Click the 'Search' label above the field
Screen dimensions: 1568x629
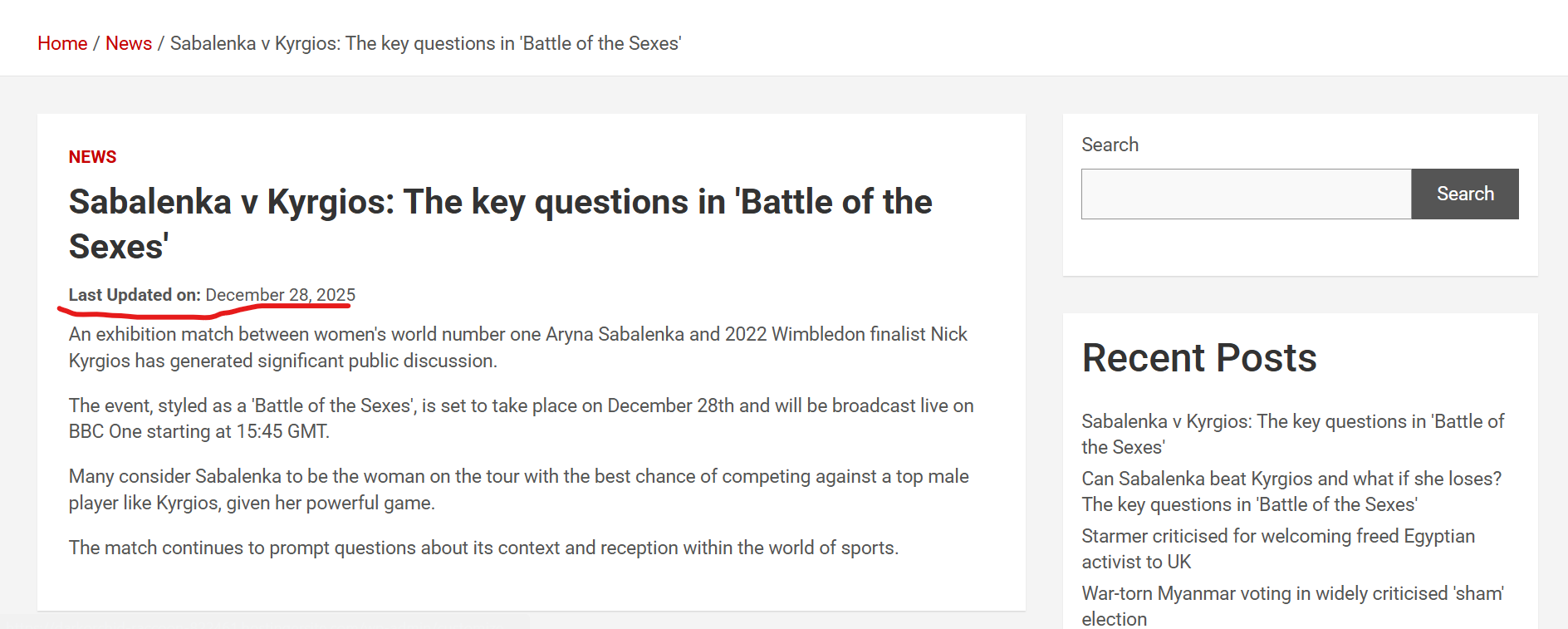pos(1110,145)
